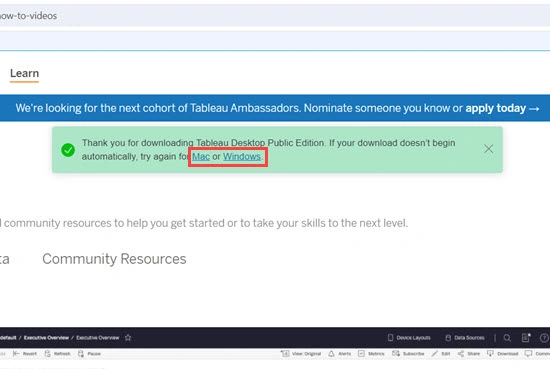Click the green checkmark success icon
The height and width of the screenshot is (369, 550).
(68, 150)
